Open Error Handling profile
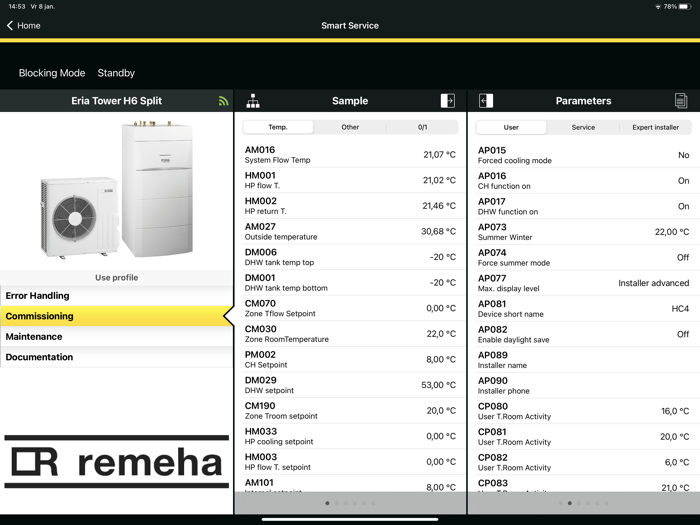Viewport: 700px width, 525px height. pyautogui.click(x=117, y=296)
